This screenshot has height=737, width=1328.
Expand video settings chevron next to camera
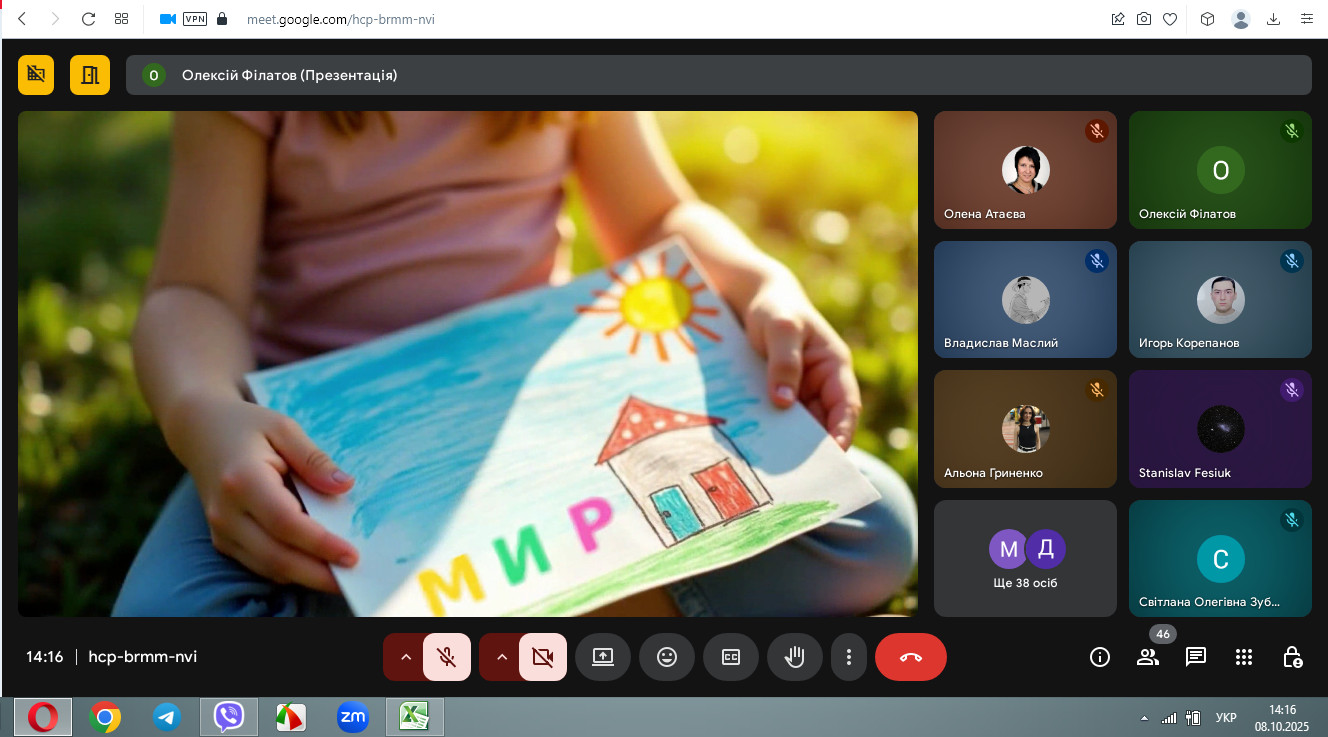(502, 657)
